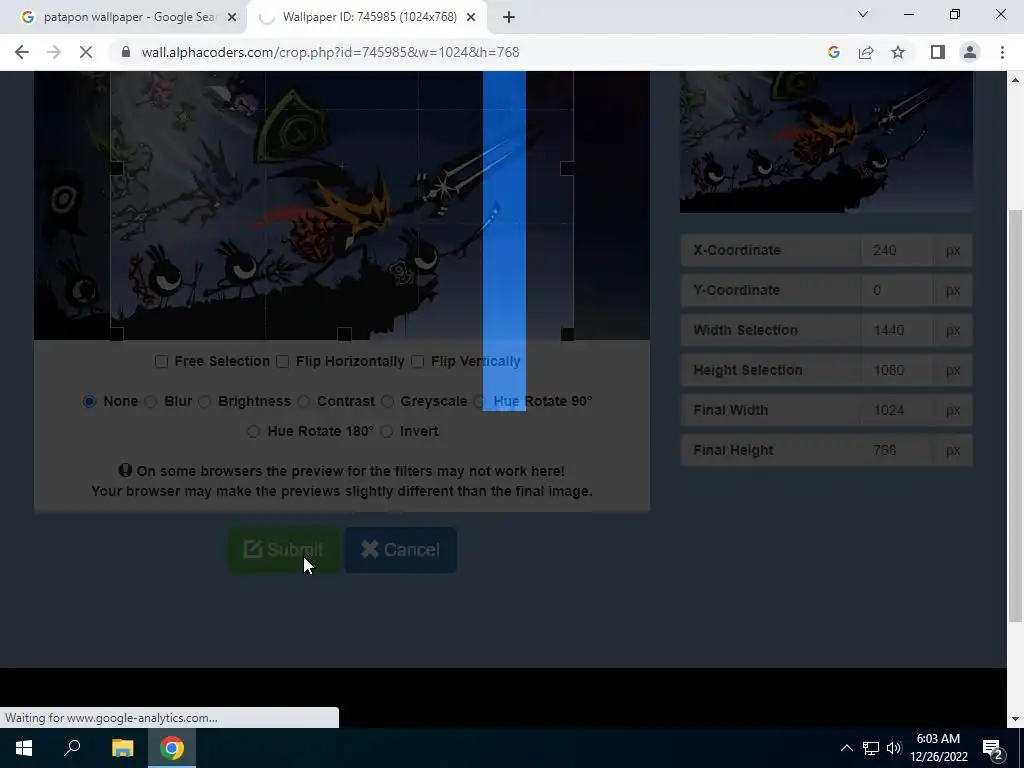This screenshot has height=768, width=1024.
Task: Show hidden system tray icons
Action: coord(846,748)
